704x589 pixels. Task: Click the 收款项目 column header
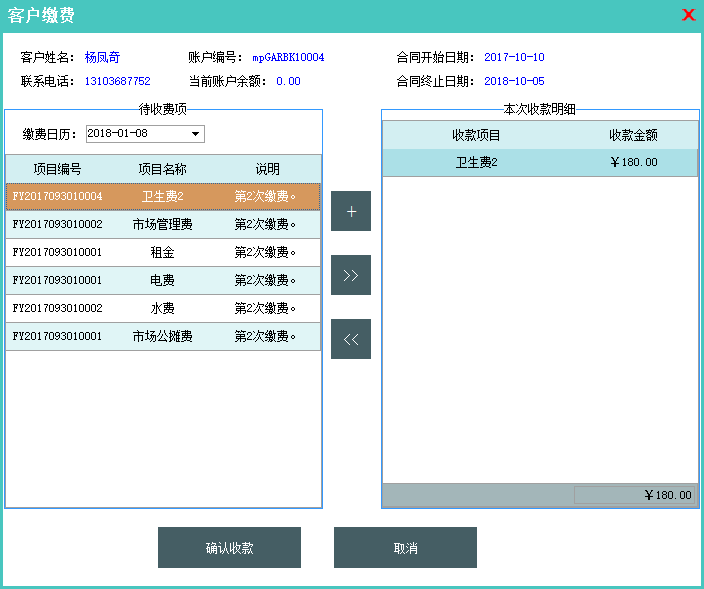click(x=476, y=135)
